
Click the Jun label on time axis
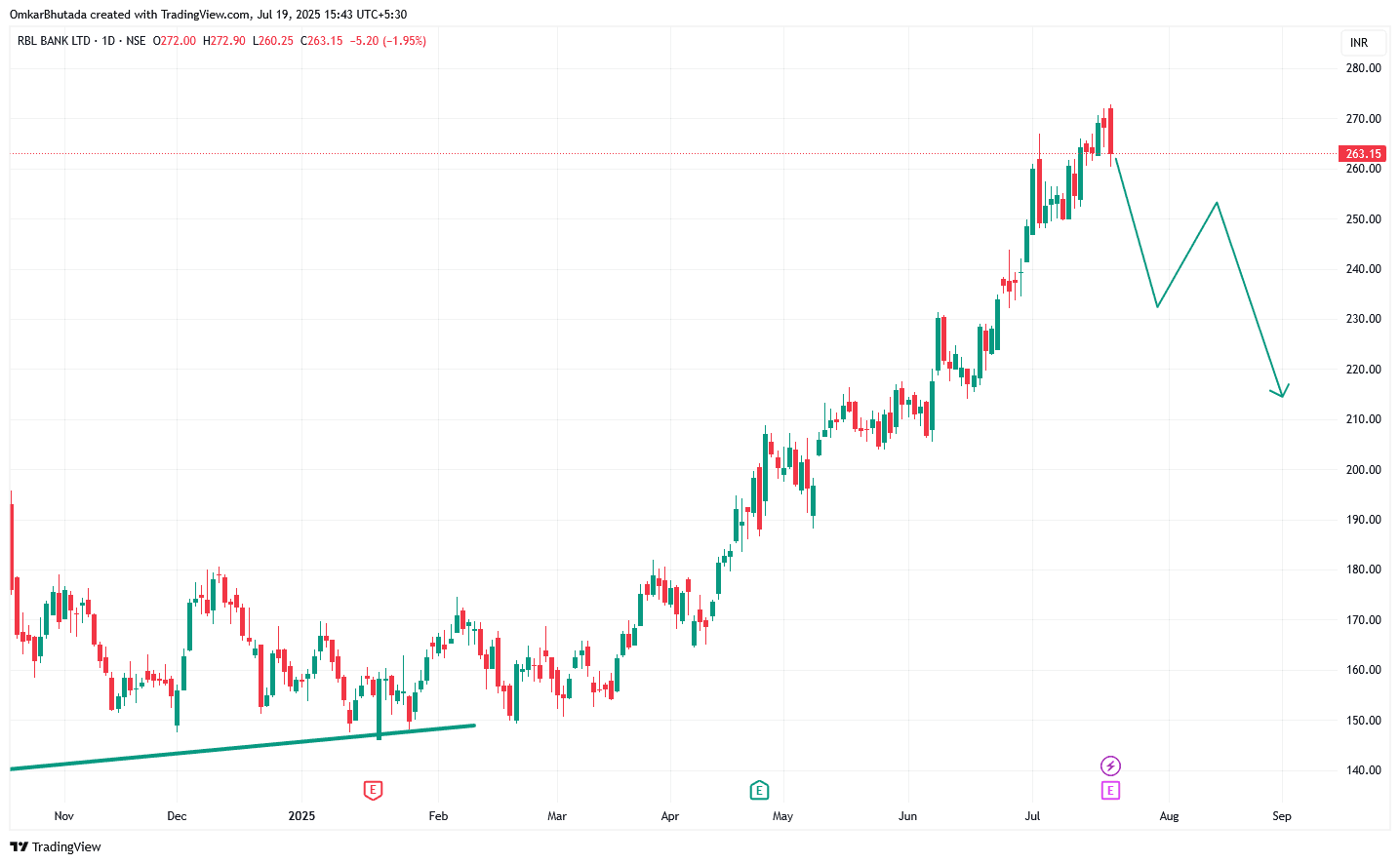(908, 816)
